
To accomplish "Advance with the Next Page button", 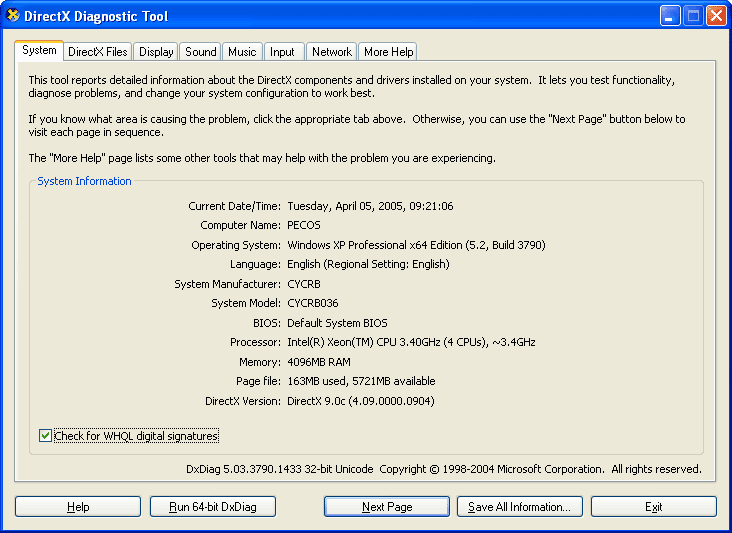I will [387, 507].
